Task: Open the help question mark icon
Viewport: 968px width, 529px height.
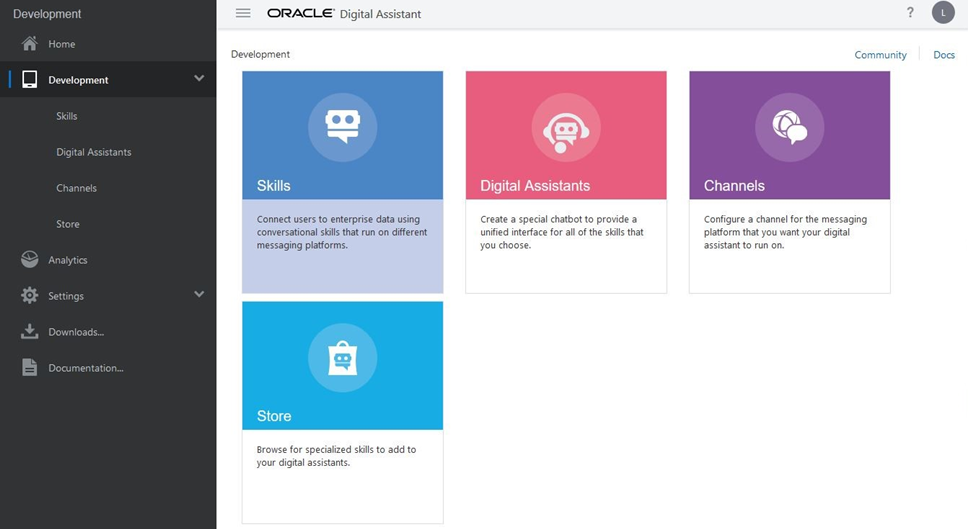Action: (x=910, y=12)
